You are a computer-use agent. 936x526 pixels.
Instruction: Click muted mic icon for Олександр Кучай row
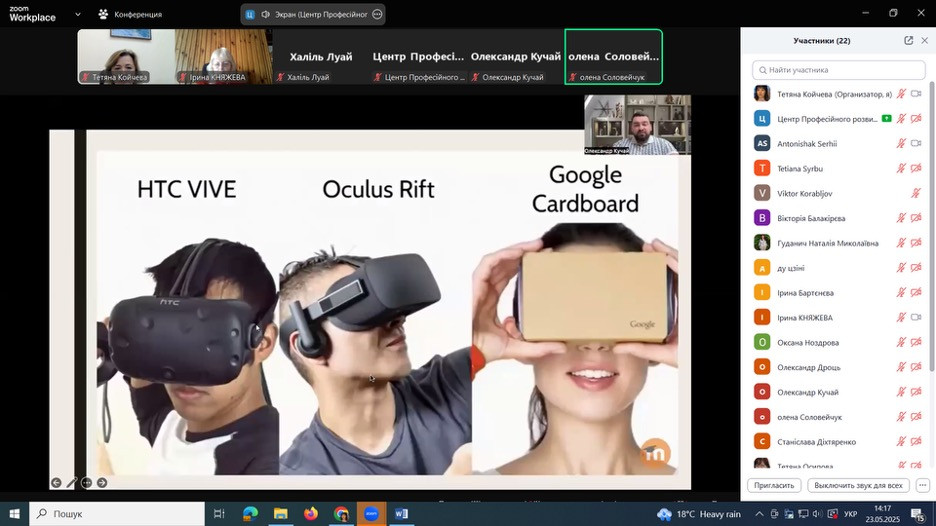point(901,392)
